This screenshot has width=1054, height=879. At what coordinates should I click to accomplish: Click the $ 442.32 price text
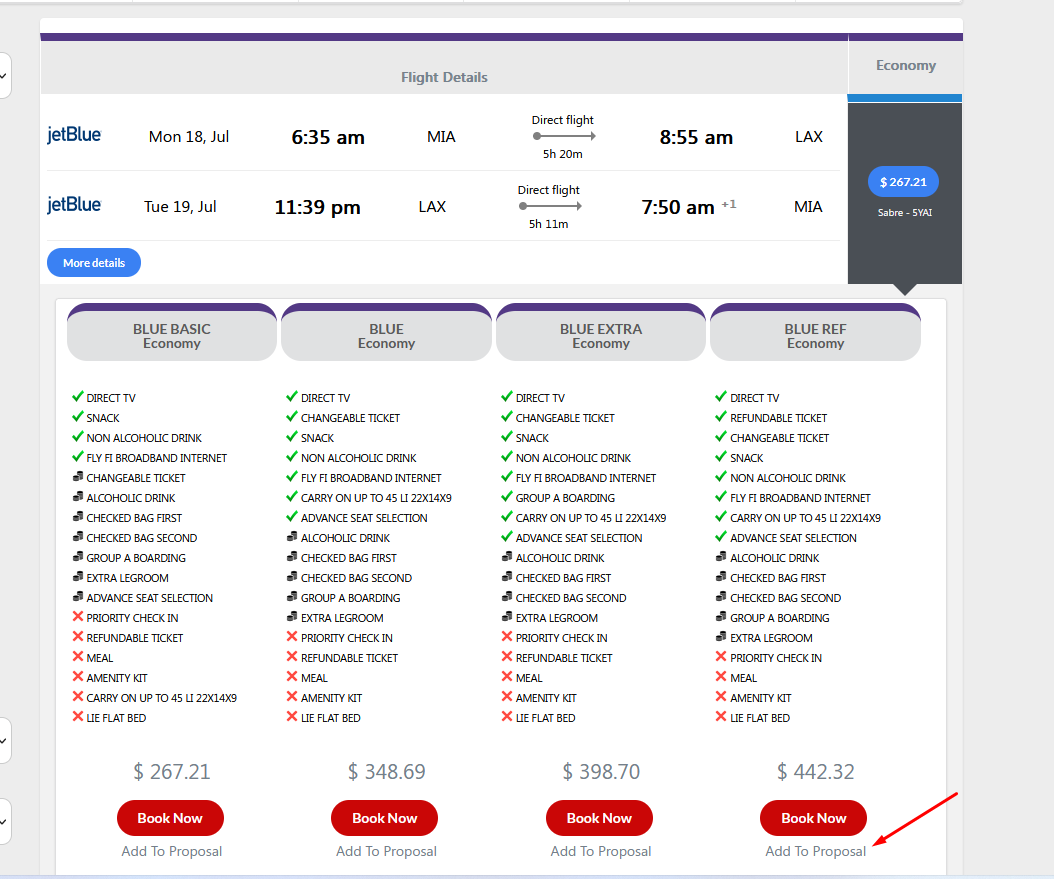click(815, 771)
